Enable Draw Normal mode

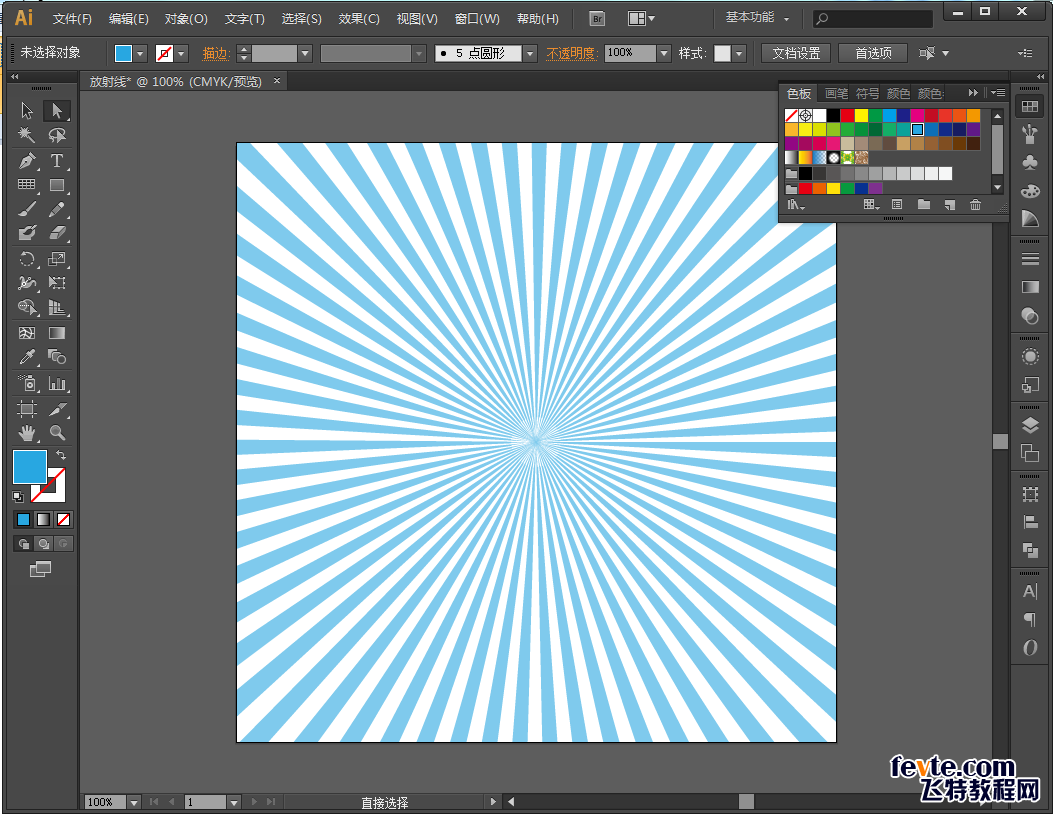pos(24,544)
